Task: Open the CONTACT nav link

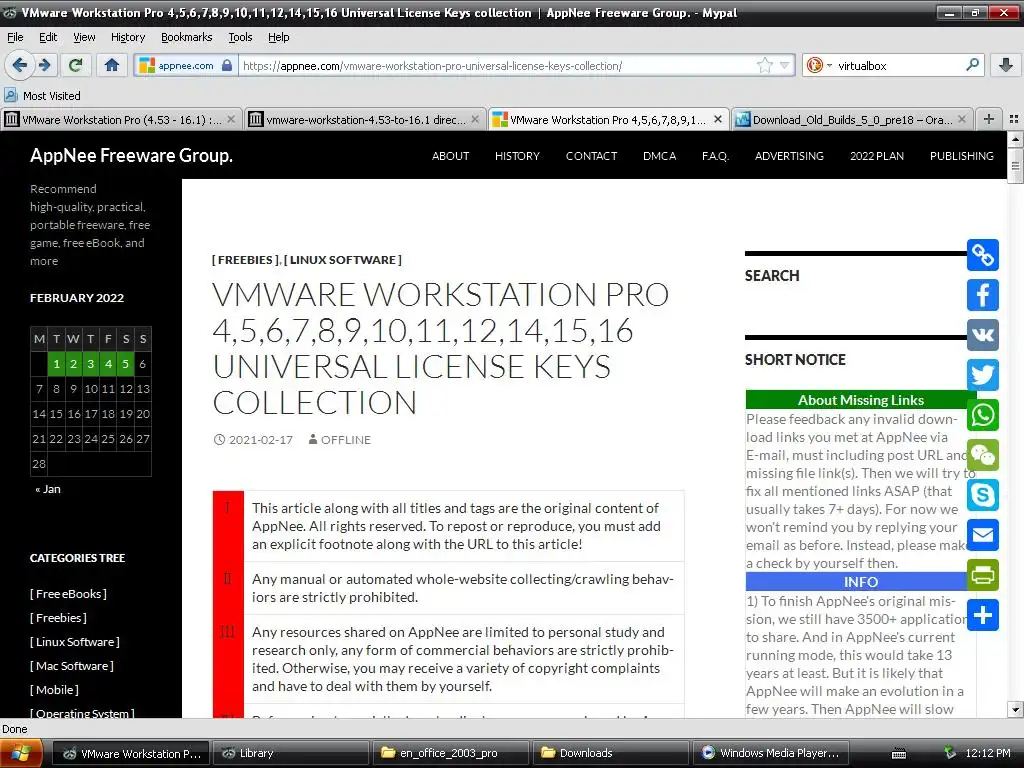Action: pyautogui.click(x=591, y=156)
